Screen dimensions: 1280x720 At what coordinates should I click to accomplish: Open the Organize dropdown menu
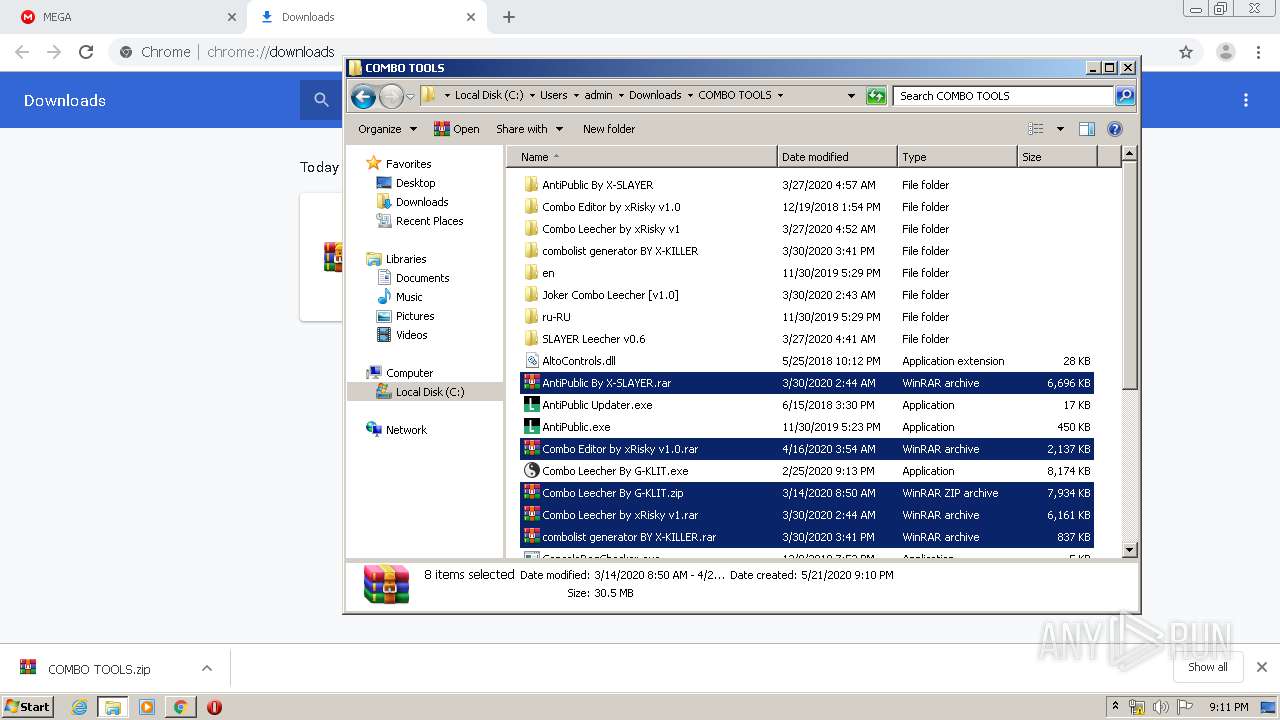pyautogui.click(x=387, y=129)
